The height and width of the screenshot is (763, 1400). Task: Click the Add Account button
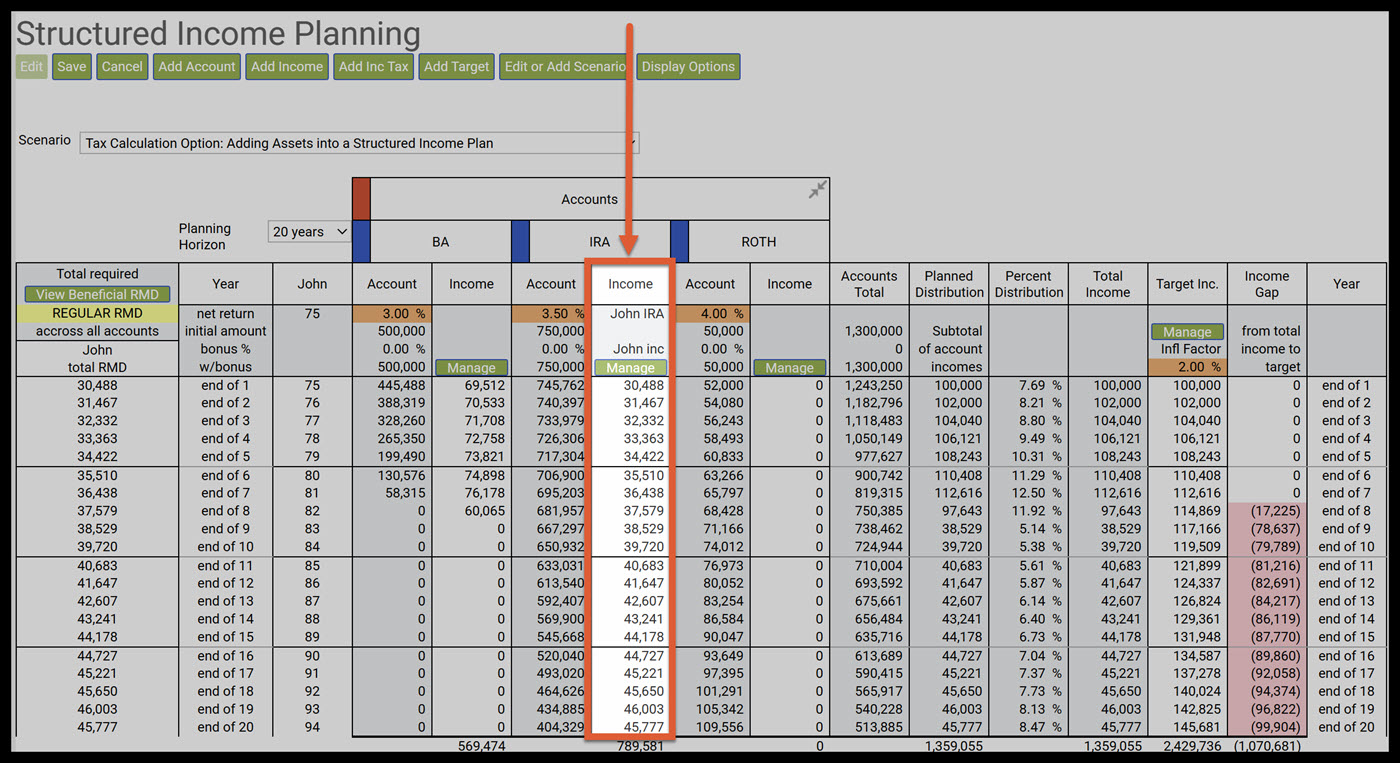tap(197, 67)
